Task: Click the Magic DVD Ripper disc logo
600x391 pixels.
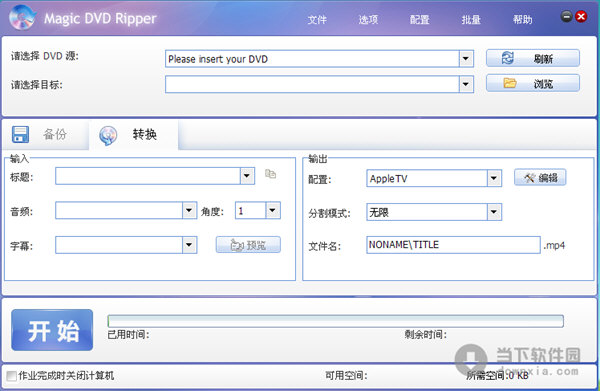Action: [22, 17]
